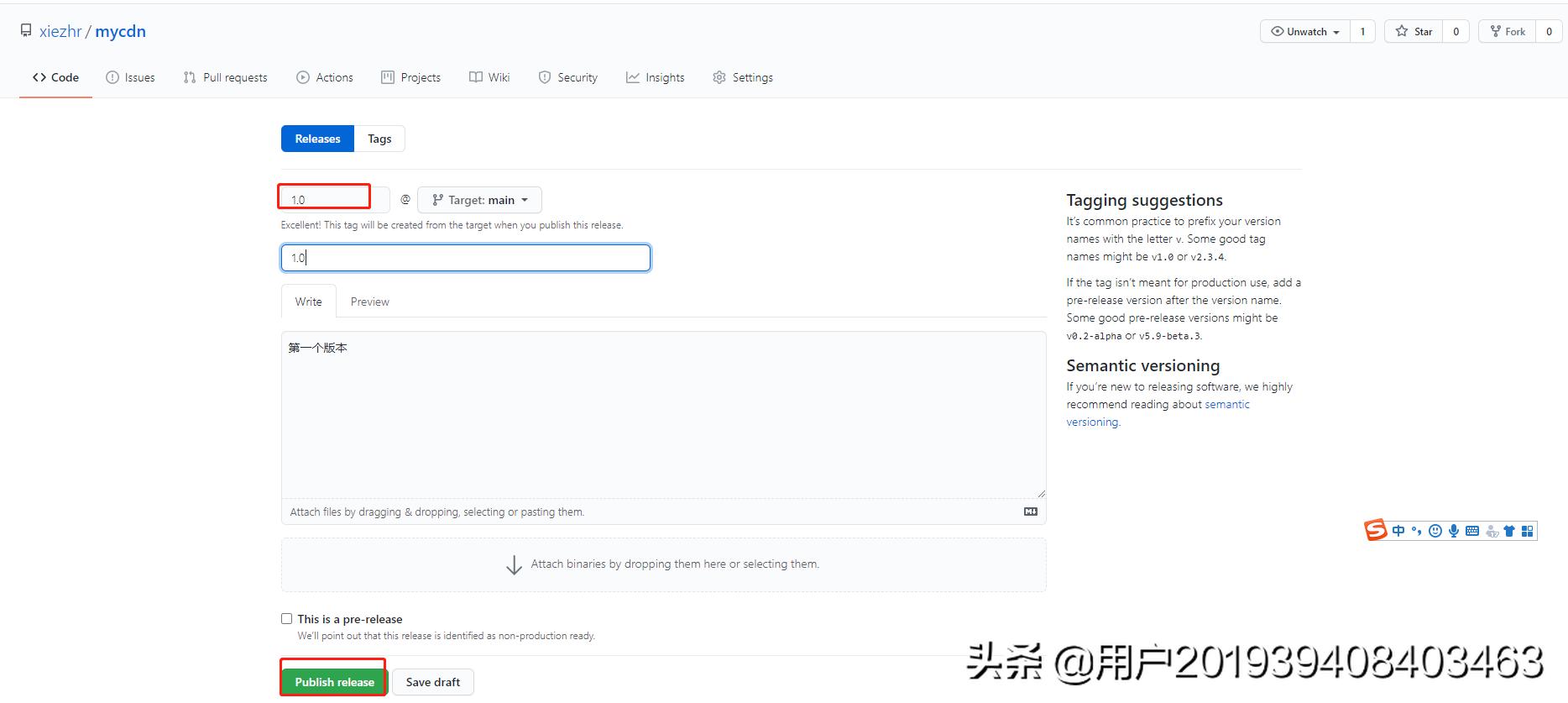Toggle the Sogou punctuation mode
Viewport: 1568px width, 703px height.
coord(1416,531)
